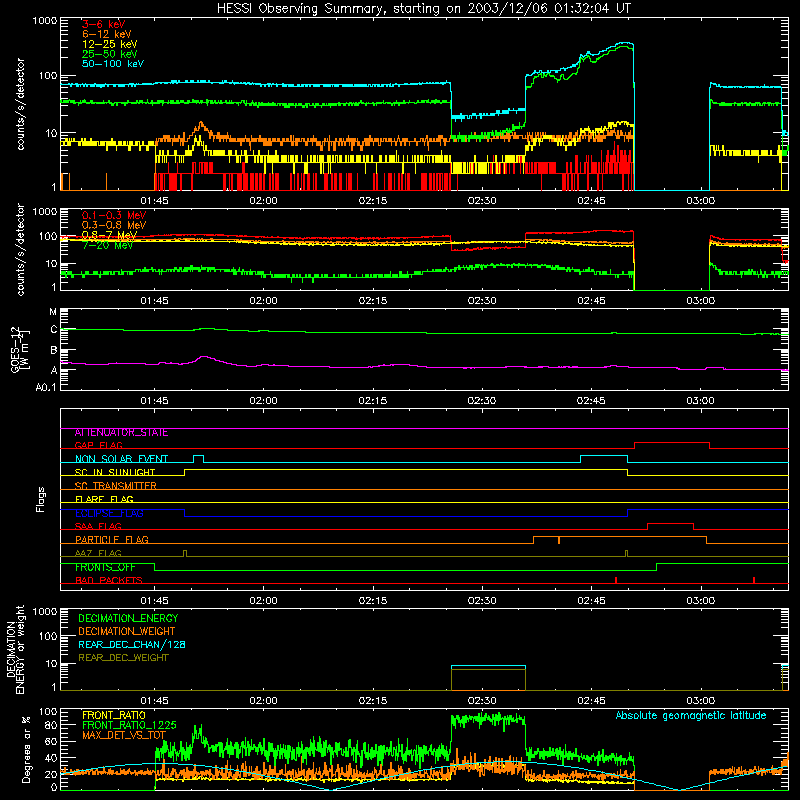This screenshot has width=800, height=800.
Task: Click the 01:45 tick under the decimation panel
Action: point(154,701)
